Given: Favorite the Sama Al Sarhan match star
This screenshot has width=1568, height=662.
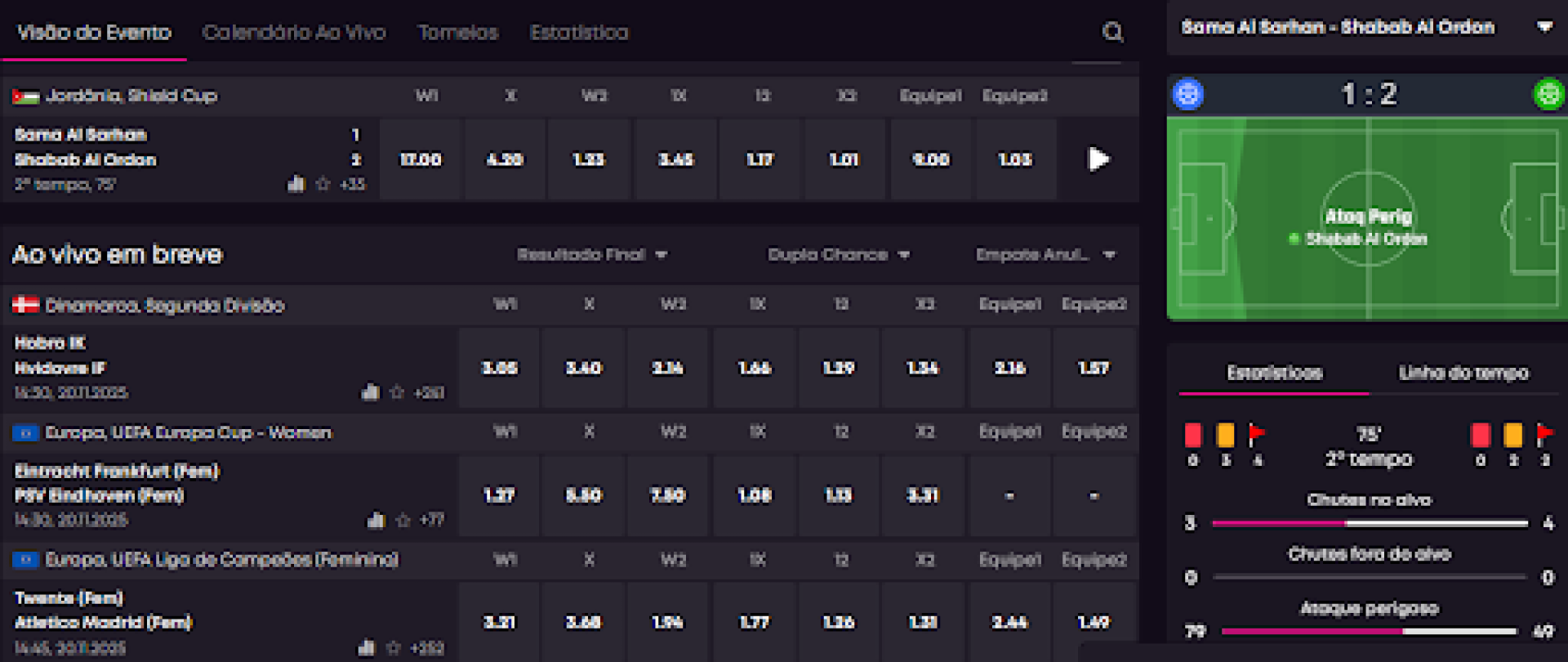Looking at the screenshot, I should 323,184.
